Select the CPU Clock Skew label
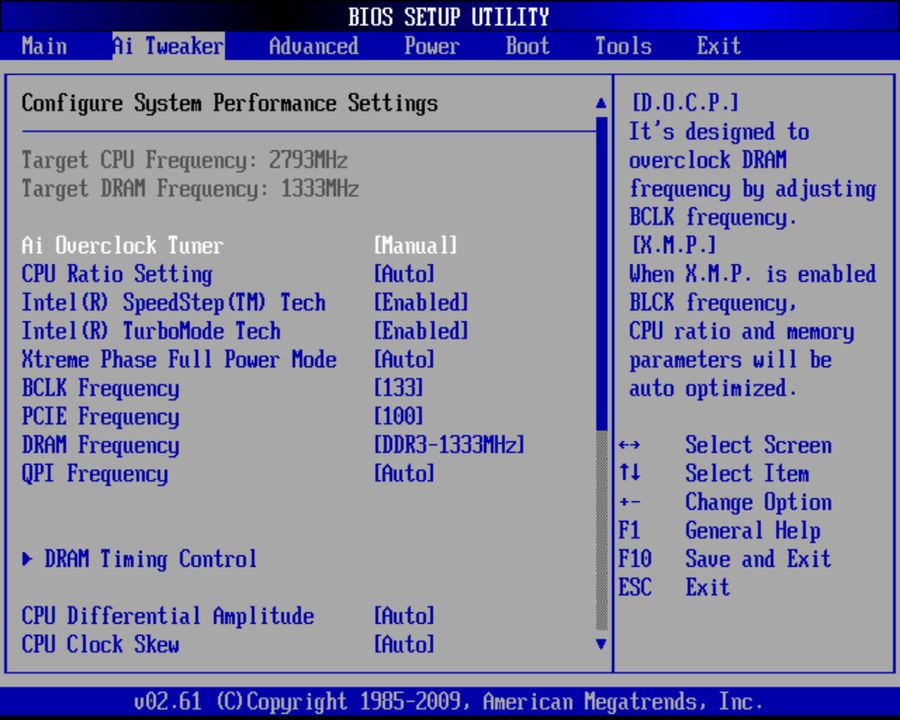Screen dimensions: 900x720 (x=100, y=644)
